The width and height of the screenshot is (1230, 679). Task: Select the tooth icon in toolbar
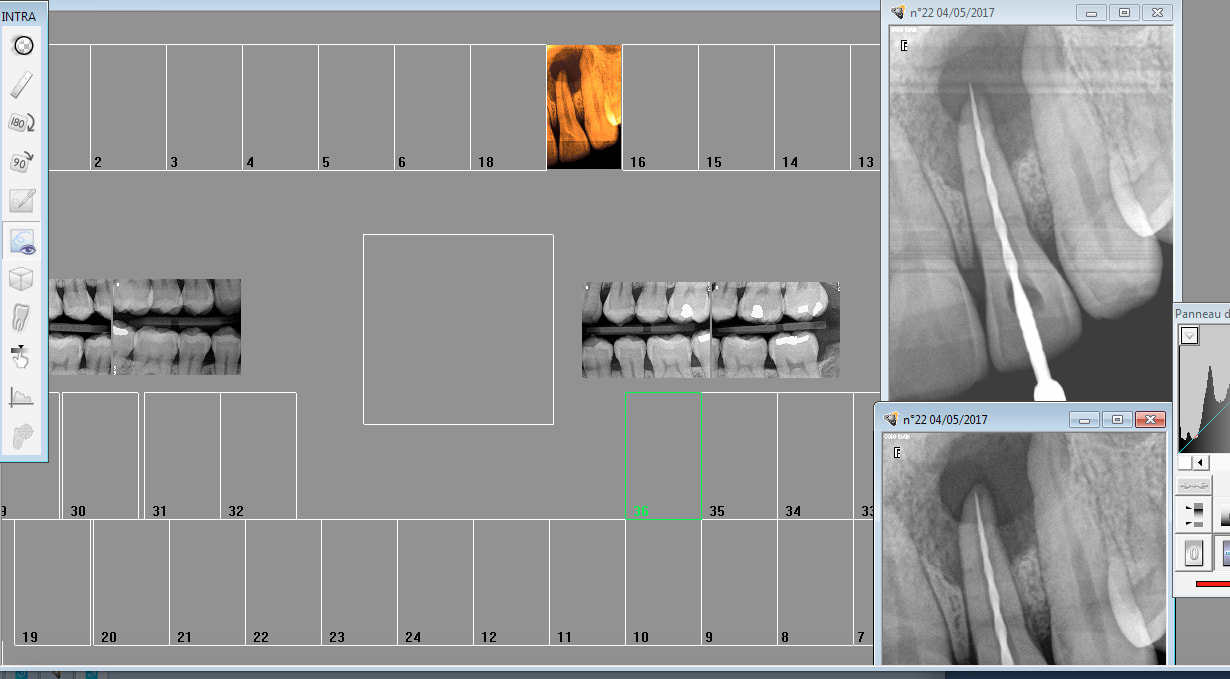point(23,319)
